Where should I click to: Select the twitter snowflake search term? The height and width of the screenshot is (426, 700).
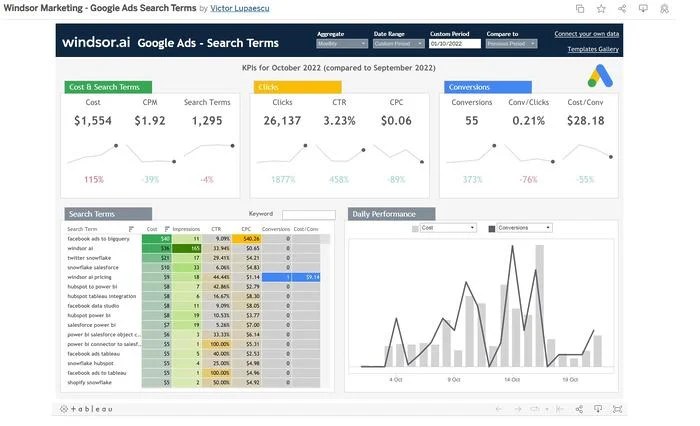tap(89, 258)
